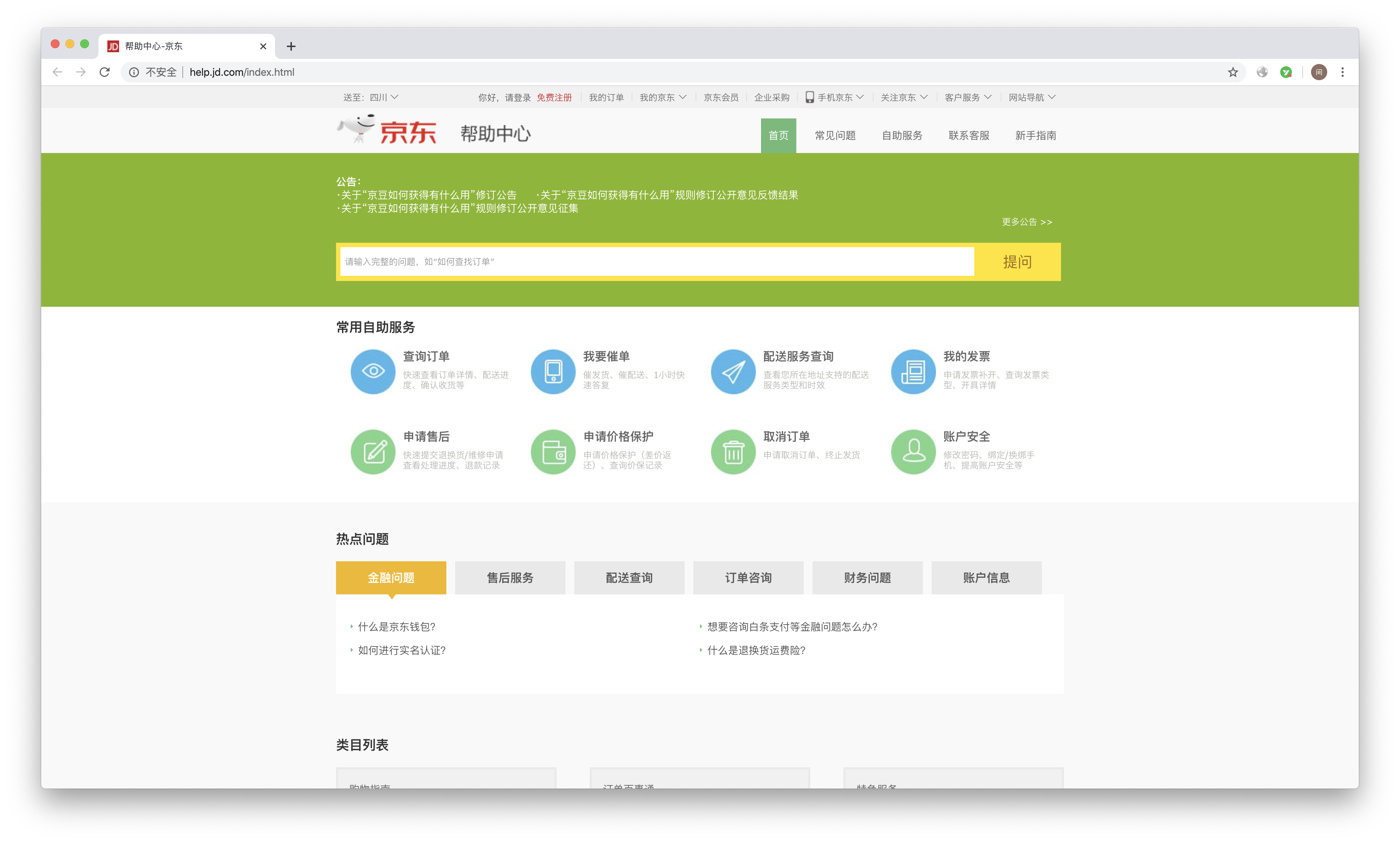
Task: Open the 账户安全 user icon
Action: click(913, 452)
